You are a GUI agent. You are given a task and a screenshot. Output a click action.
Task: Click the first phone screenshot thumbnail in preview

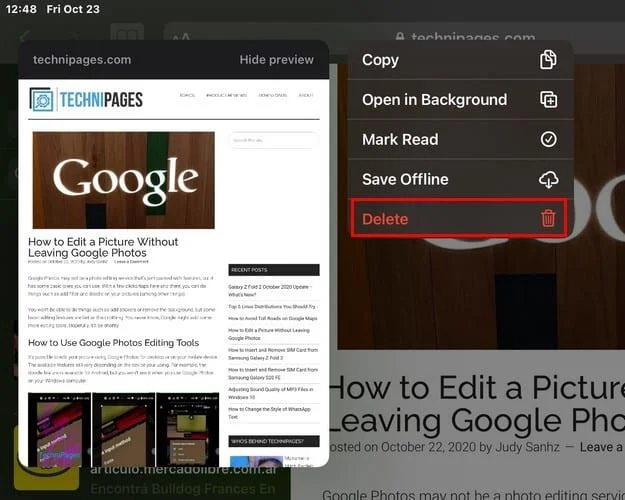59,429
